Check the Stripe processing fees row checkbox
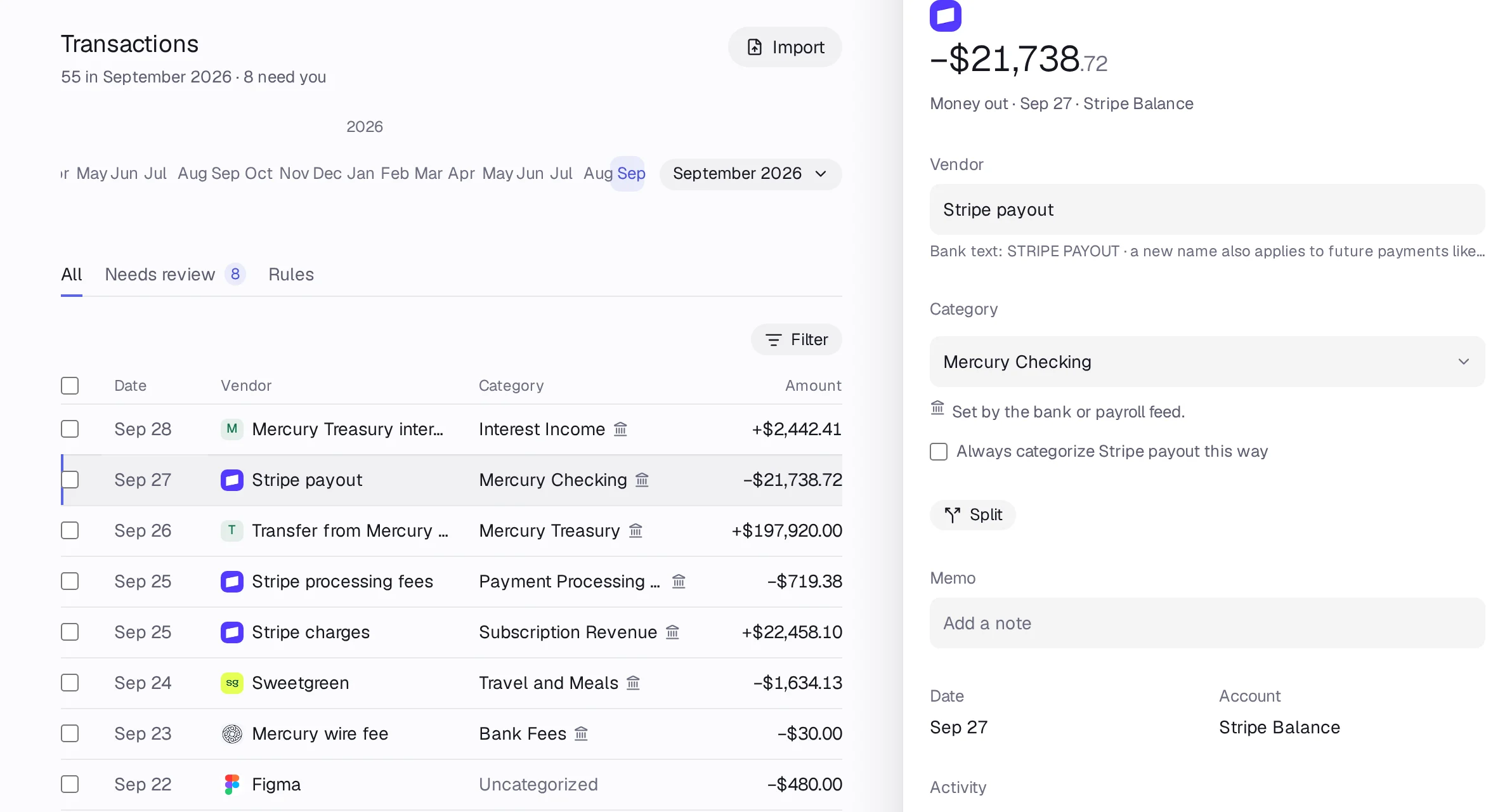Viewport: 1512px width, 812px height. coord(70,581)
